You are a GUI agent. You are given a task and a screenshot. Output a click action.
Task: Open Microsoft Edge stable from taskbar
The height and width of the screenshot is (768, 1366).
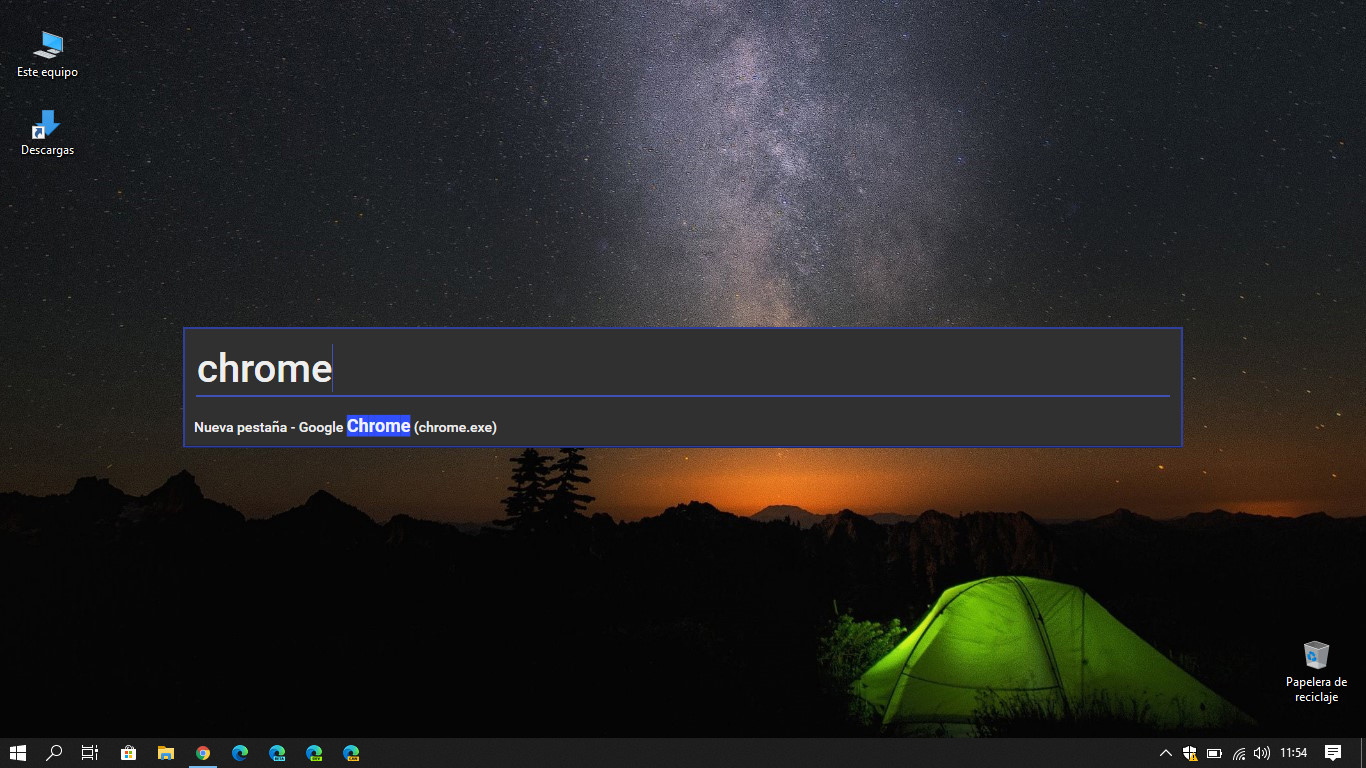(240, 753)
